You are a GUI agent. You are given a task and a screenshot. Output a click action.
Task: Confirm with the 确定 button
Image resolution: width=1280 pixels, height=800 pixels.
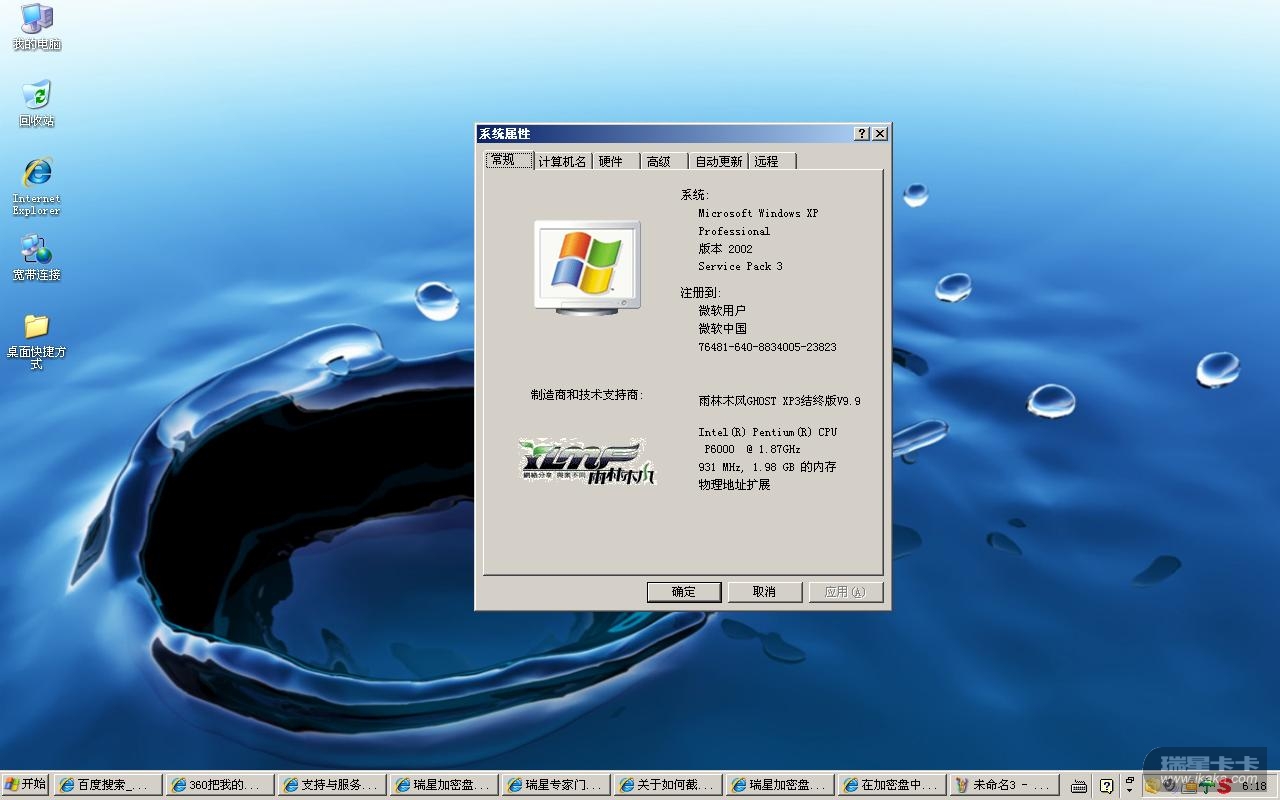(x=684, y=592)
